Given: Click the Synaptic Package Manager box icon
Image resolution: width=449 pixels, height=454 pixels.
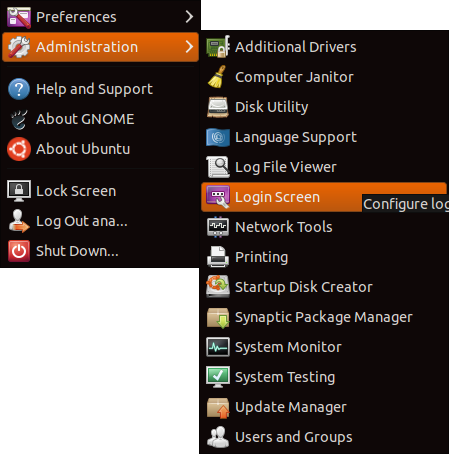Looking at the screenshot, I should [x=218, y=318].
